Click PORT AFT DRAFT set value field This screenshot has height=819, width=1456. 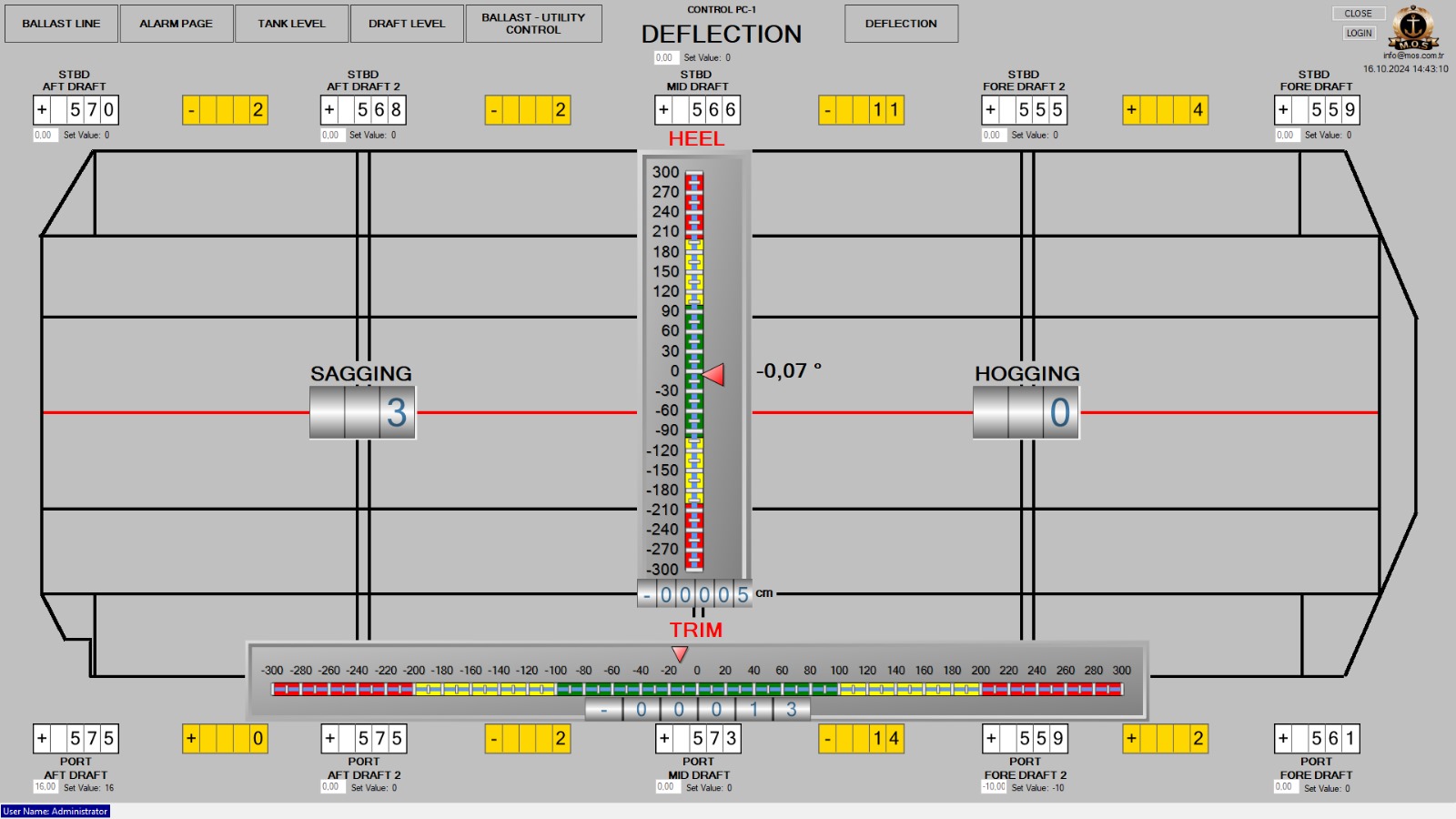45,787
